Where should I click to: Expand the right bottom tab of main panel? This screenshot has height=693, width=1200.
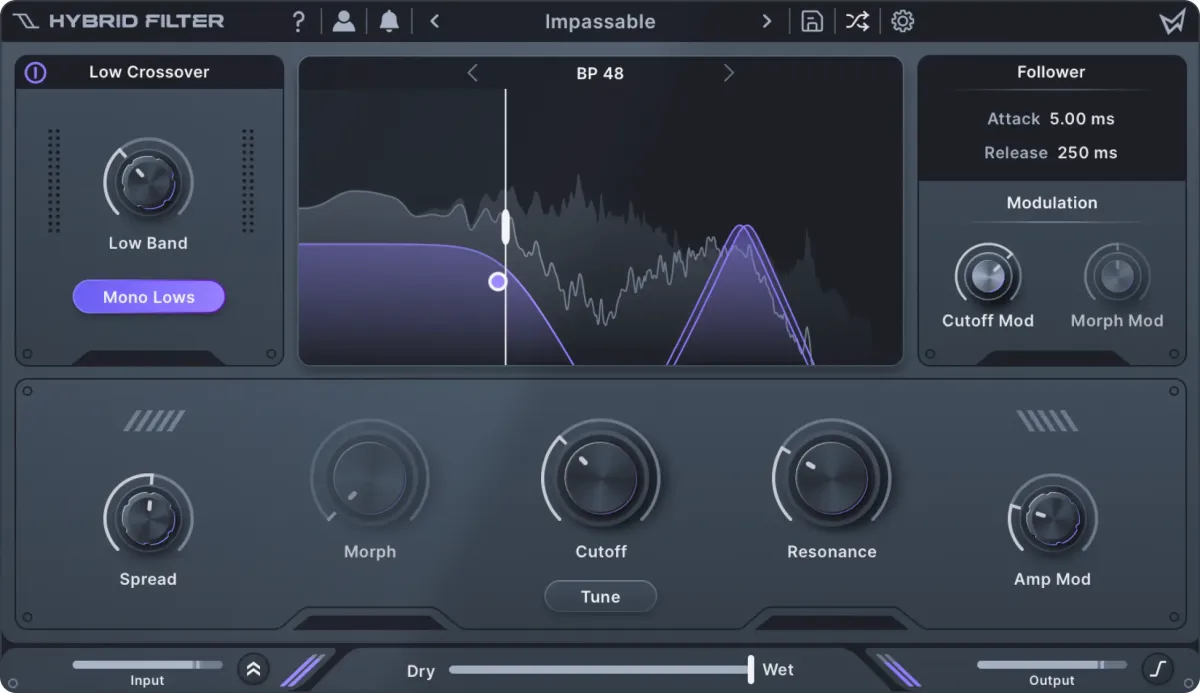point(831,622)
